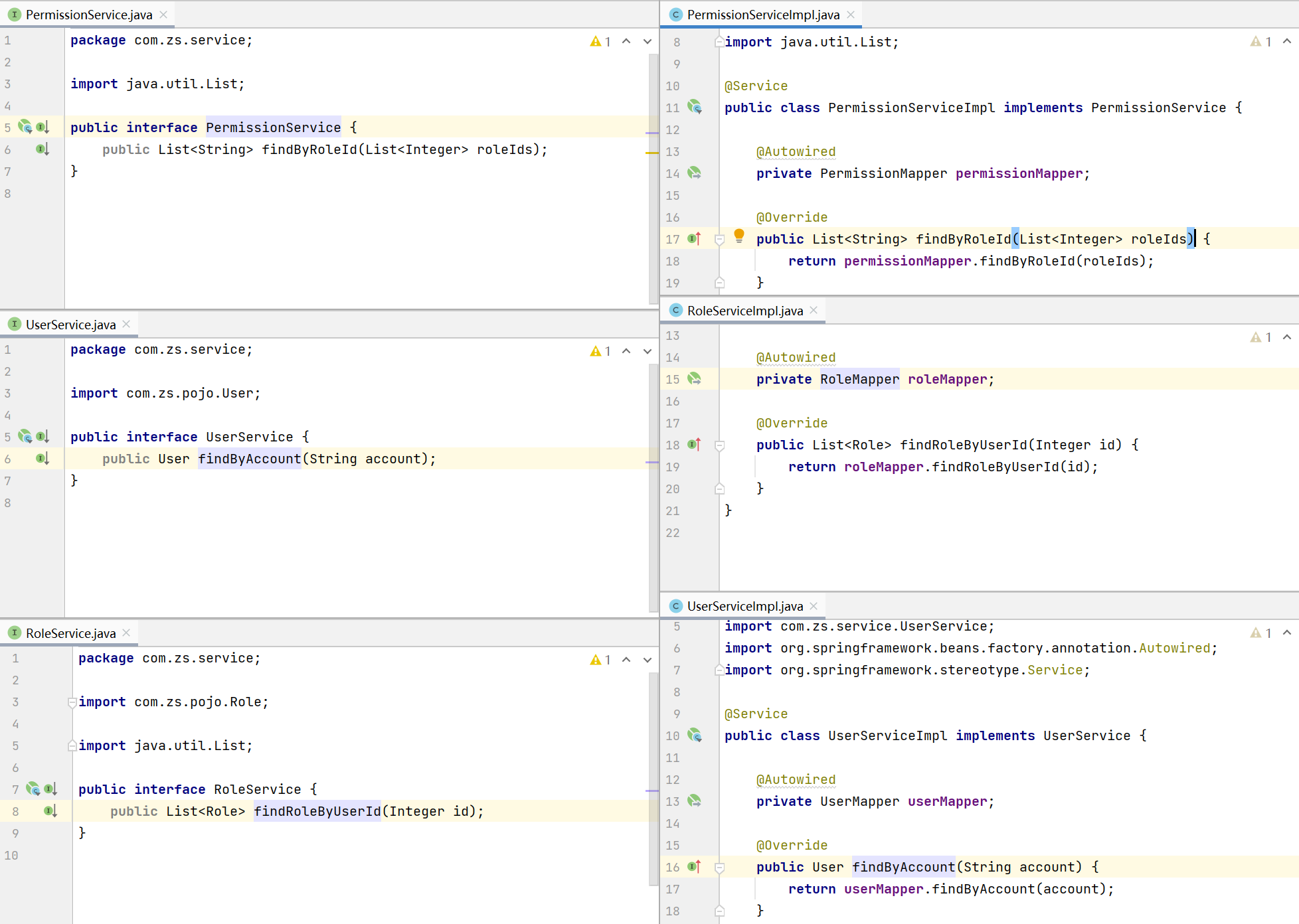Click permissionMapper field name on line 14

tap(1019, 173)
